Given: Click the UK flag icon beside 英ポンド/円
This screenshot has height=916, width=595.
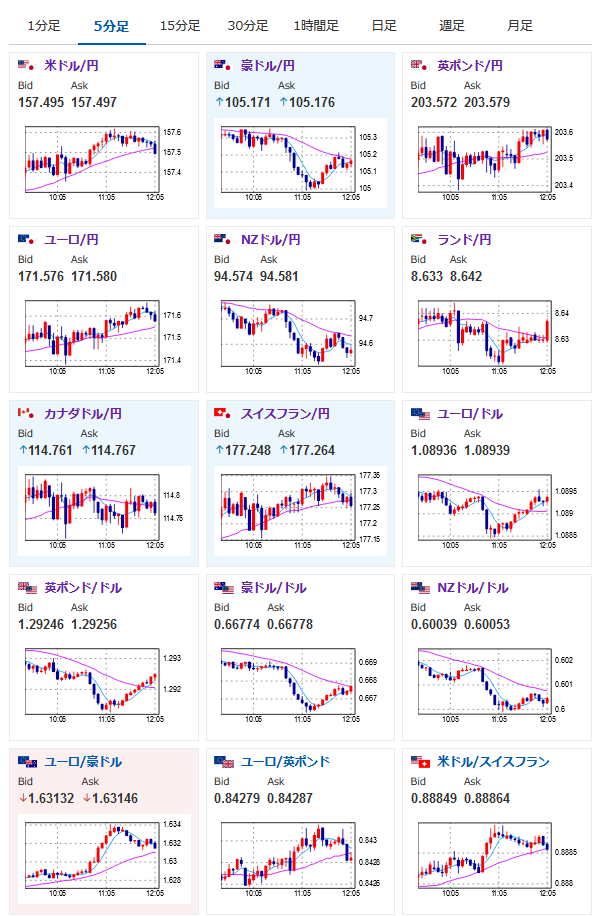Looking at the screenshot, I should (x=419, y=65).
